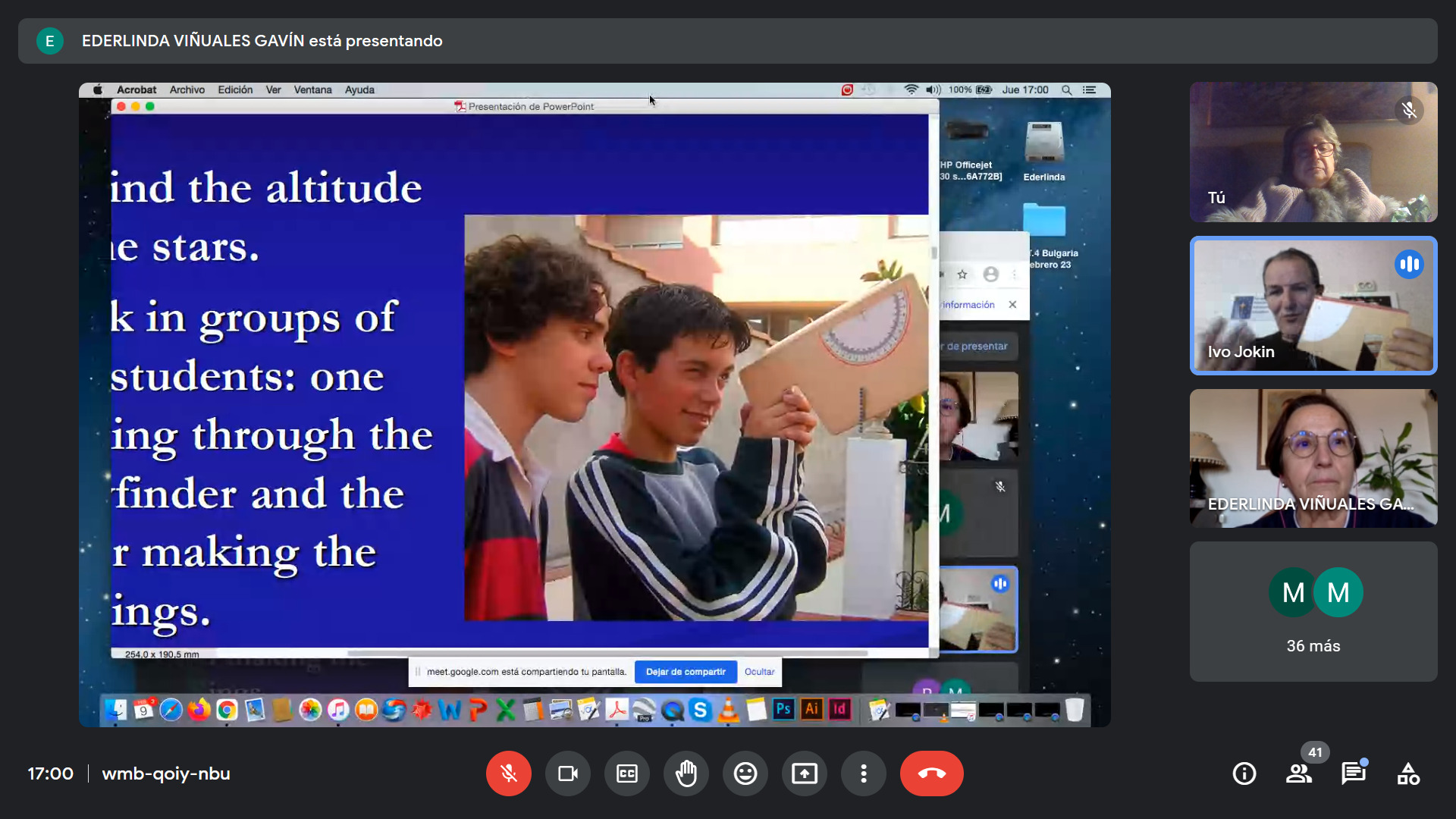Click the red recording icon in menu bar
Screen dimensions: 1456x819
click(x=847, y=89)
